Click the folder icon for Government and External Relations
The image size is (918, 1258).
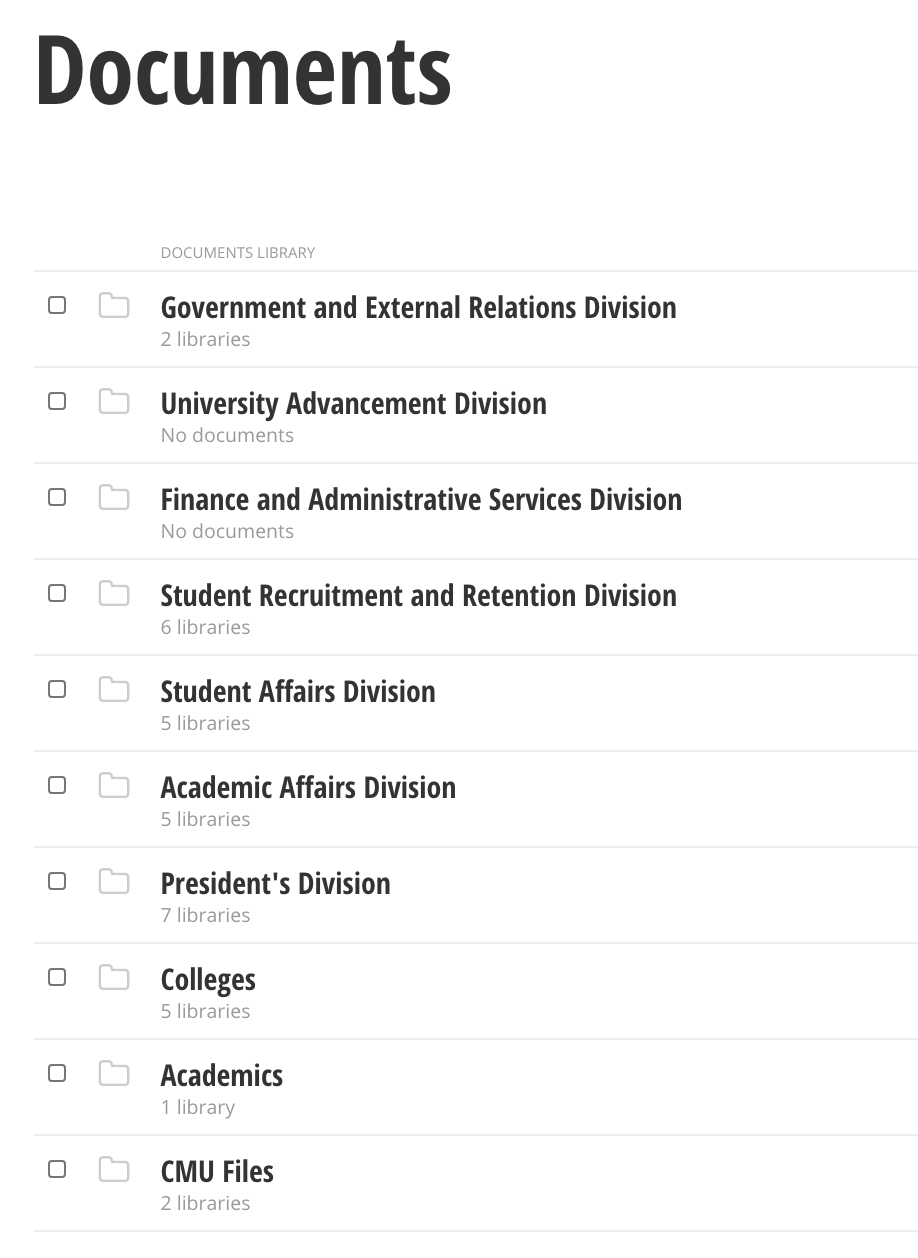pos(114,306)
